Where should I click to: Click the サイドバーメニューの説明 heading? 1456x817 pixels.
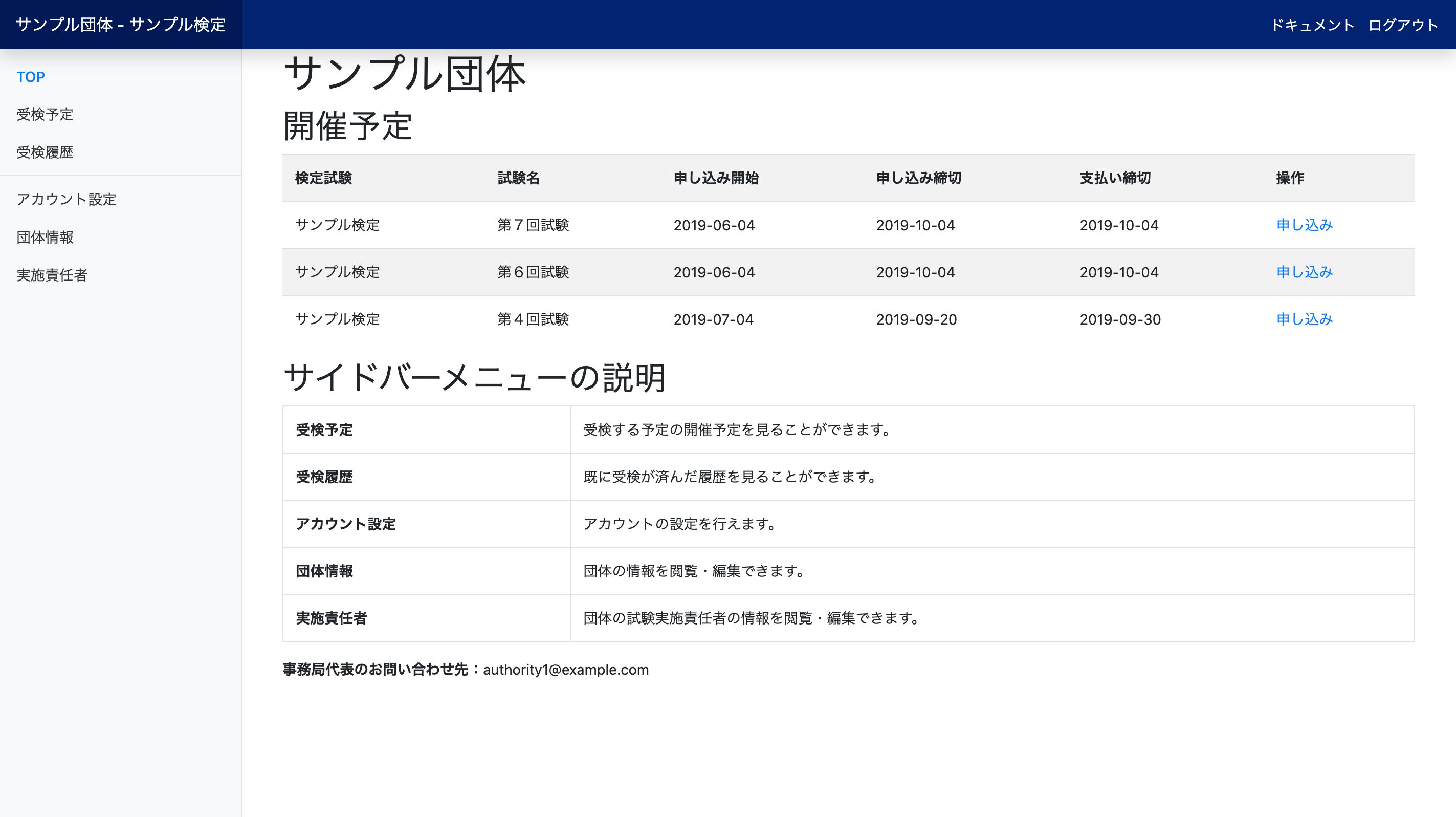click(475, 377)
